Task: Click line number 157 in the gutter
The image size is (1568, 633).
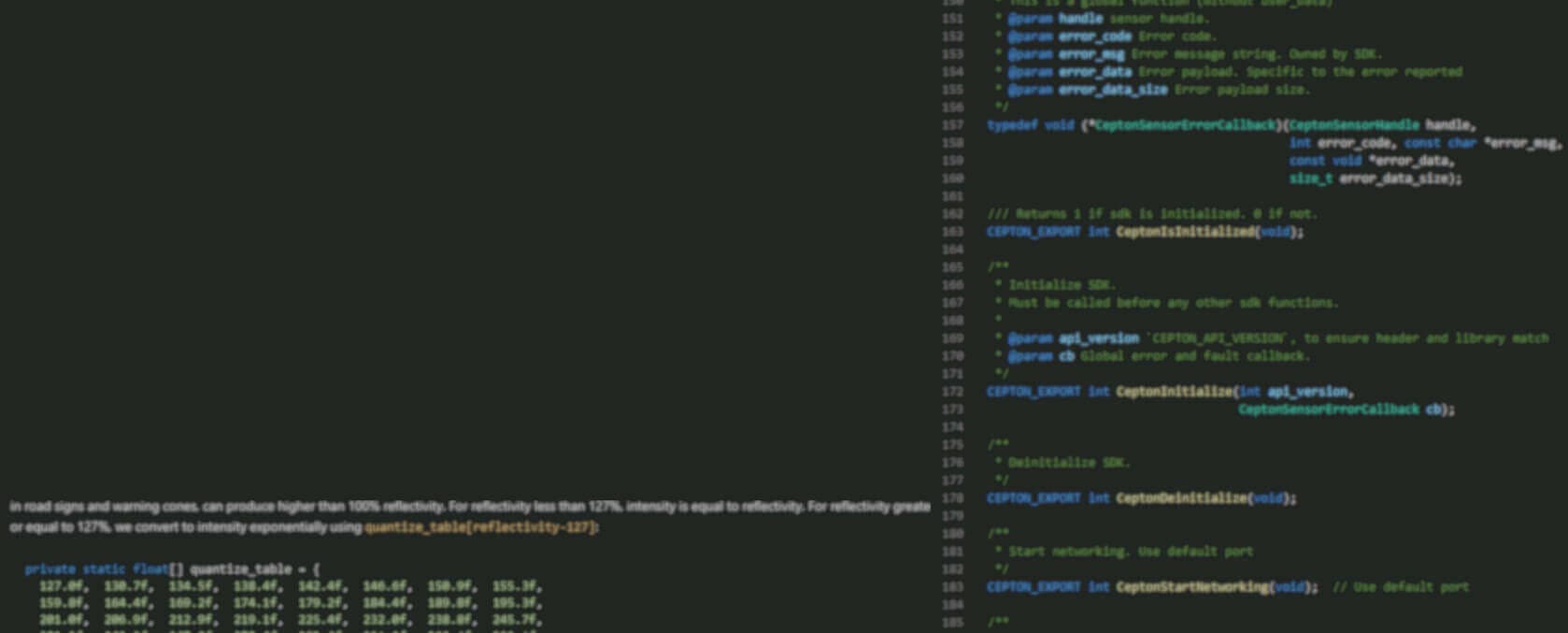Action: tap(951, 125)
